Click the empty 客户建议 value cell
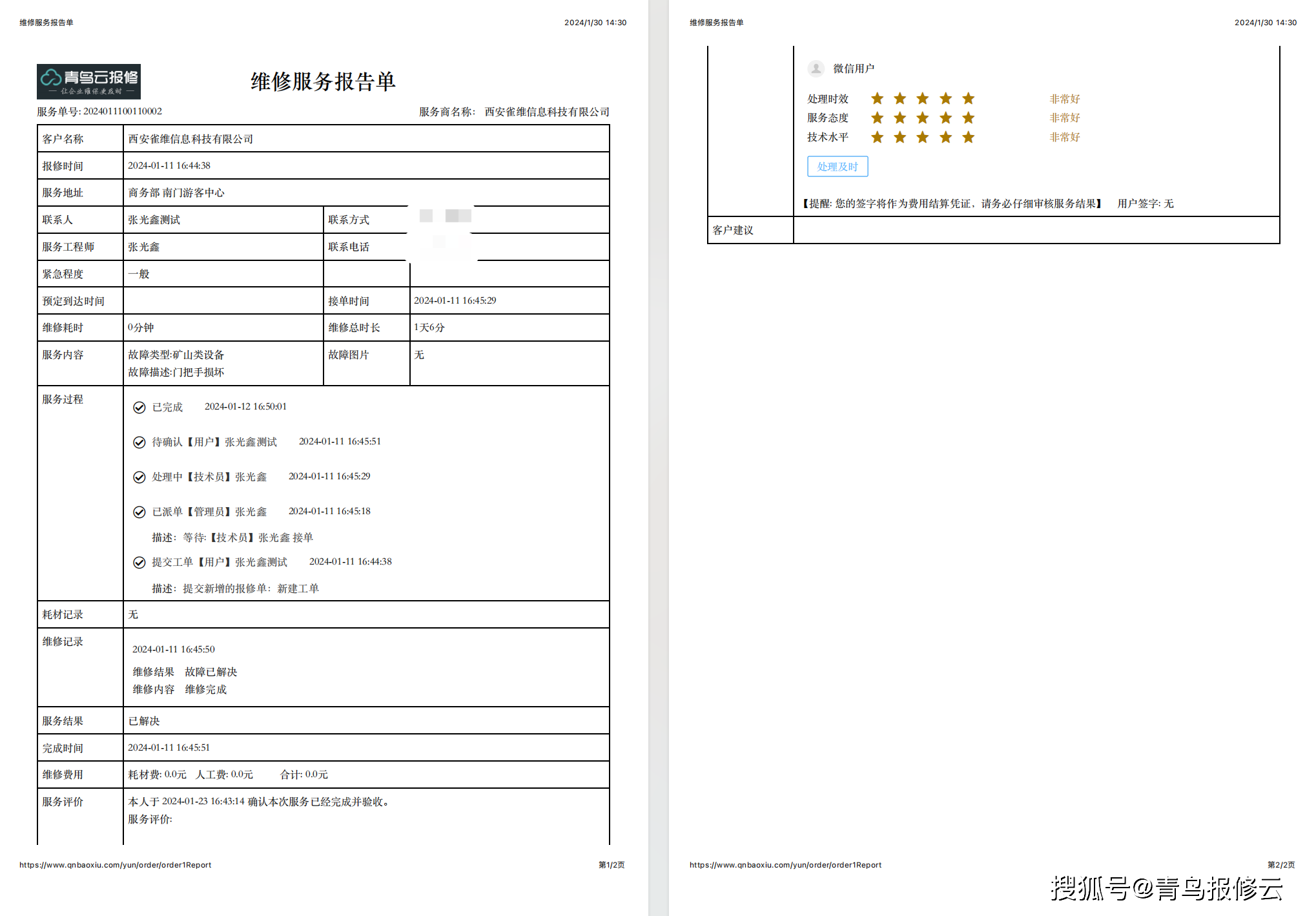1316x916 pixels. tap(1036, 230)
